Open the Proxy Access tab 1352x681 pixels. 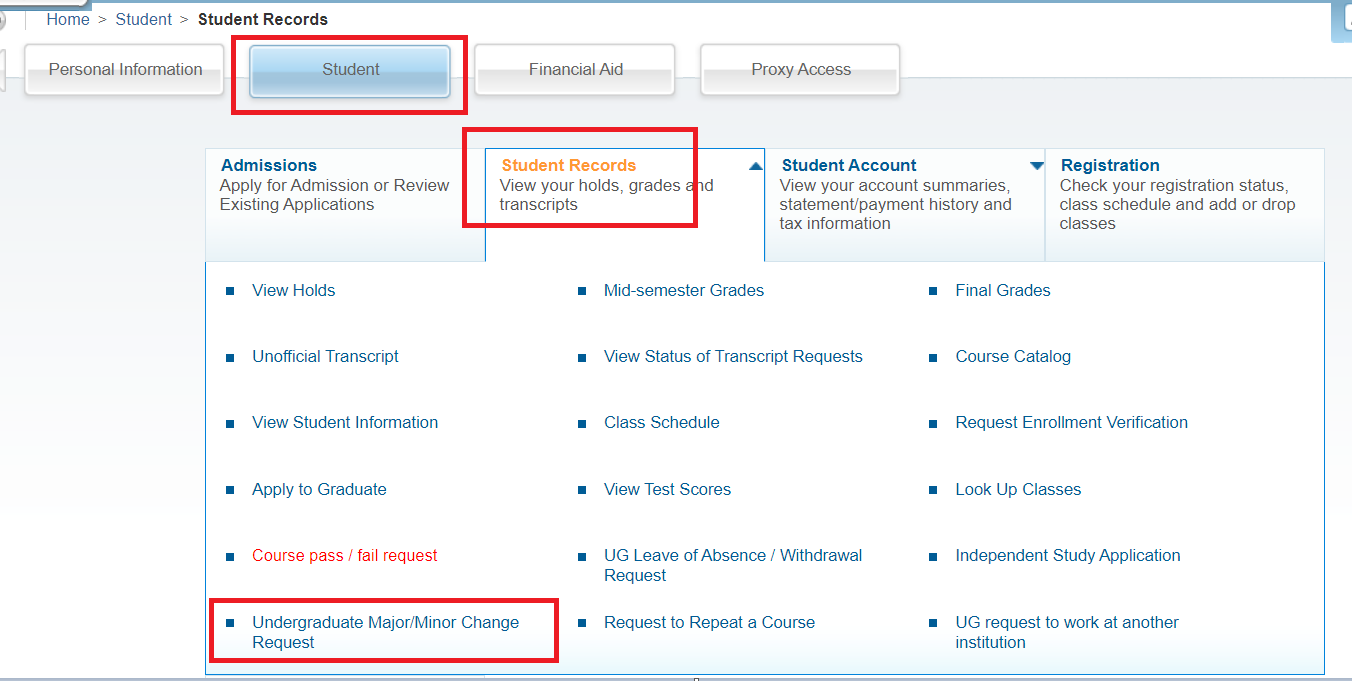(799, 69)
